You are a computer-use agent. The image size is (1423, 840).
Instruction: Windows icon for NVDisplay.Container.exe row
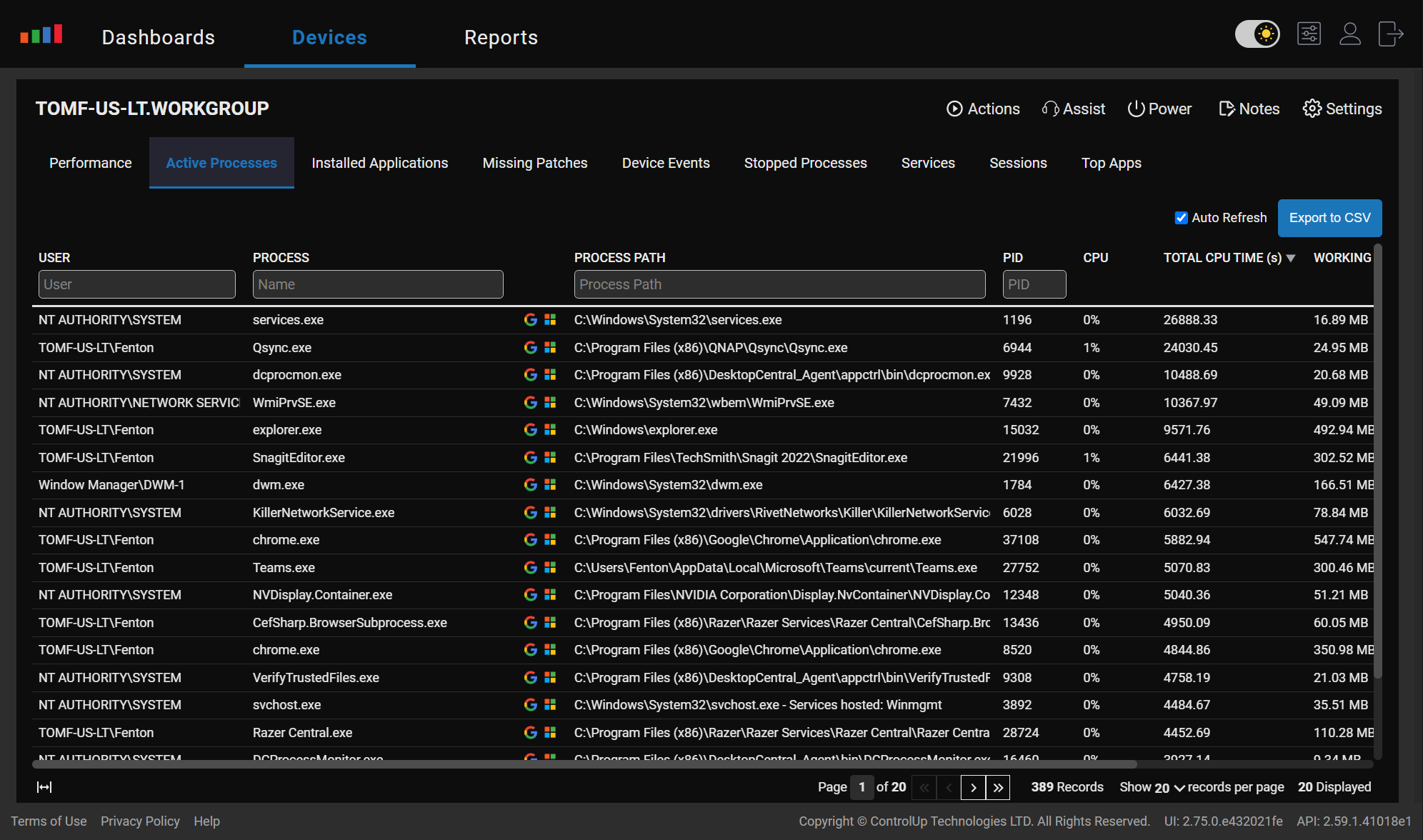pos(550,595)
